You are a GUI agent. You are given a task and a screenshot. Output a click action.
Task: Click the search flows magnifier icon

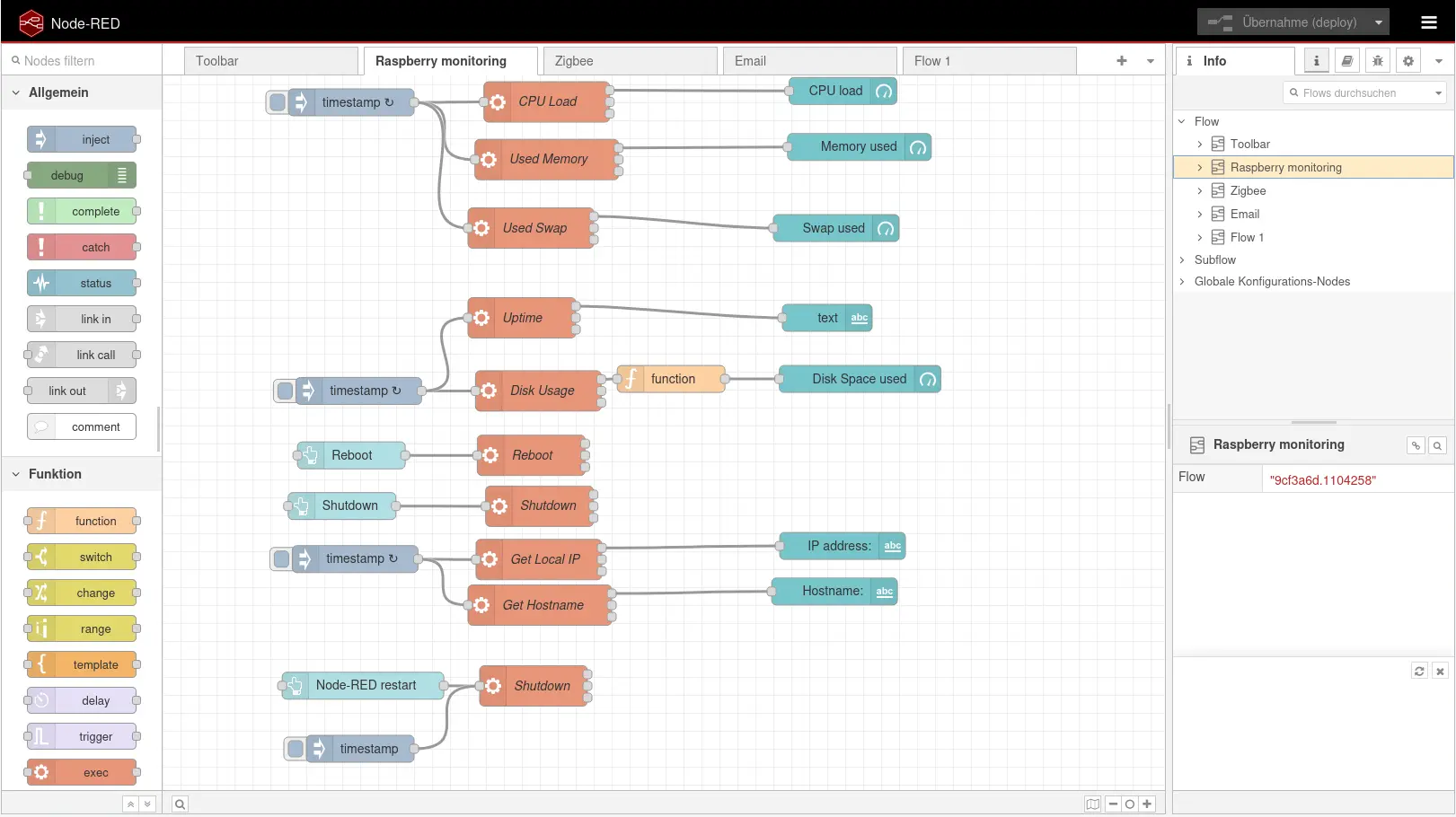click(x=180, y=804)
